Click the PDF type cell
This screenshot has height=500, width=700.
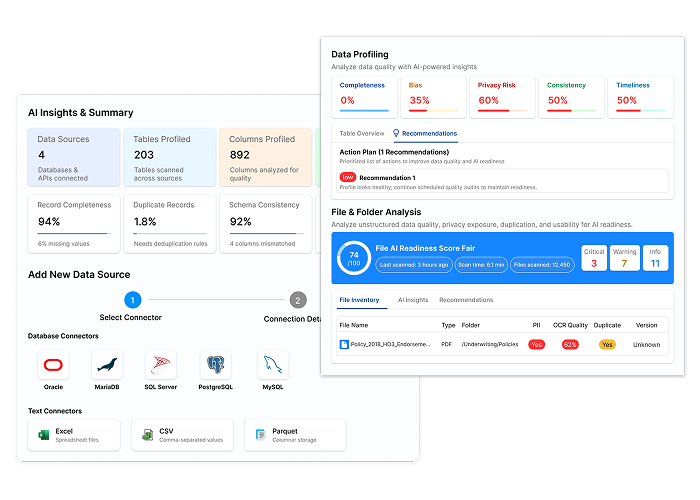click(x=446, y=344)
